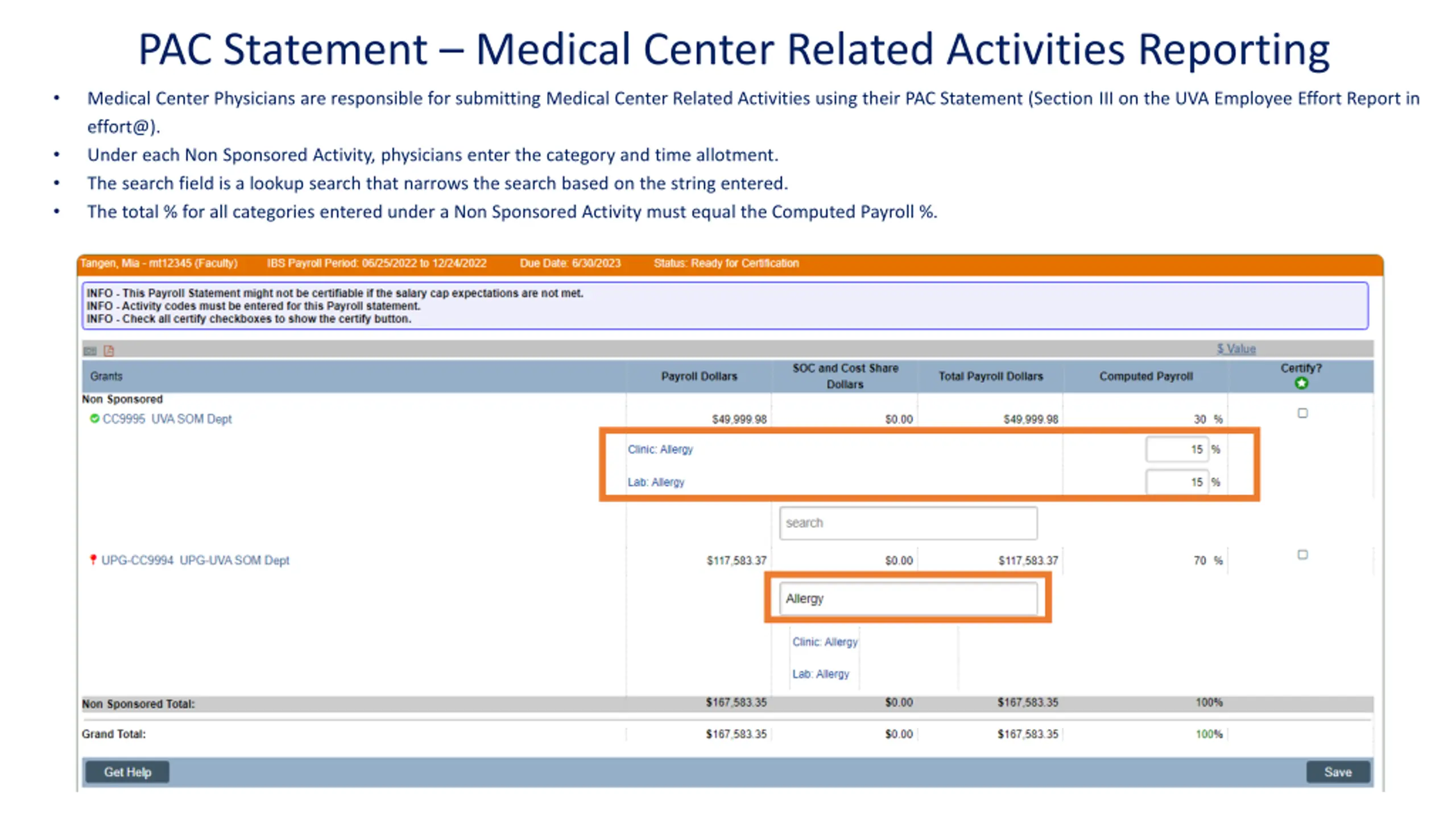1456x819 pixels.
Task: Select Lab: Allergy from search suggestions
Action: [x=821, y=674]
